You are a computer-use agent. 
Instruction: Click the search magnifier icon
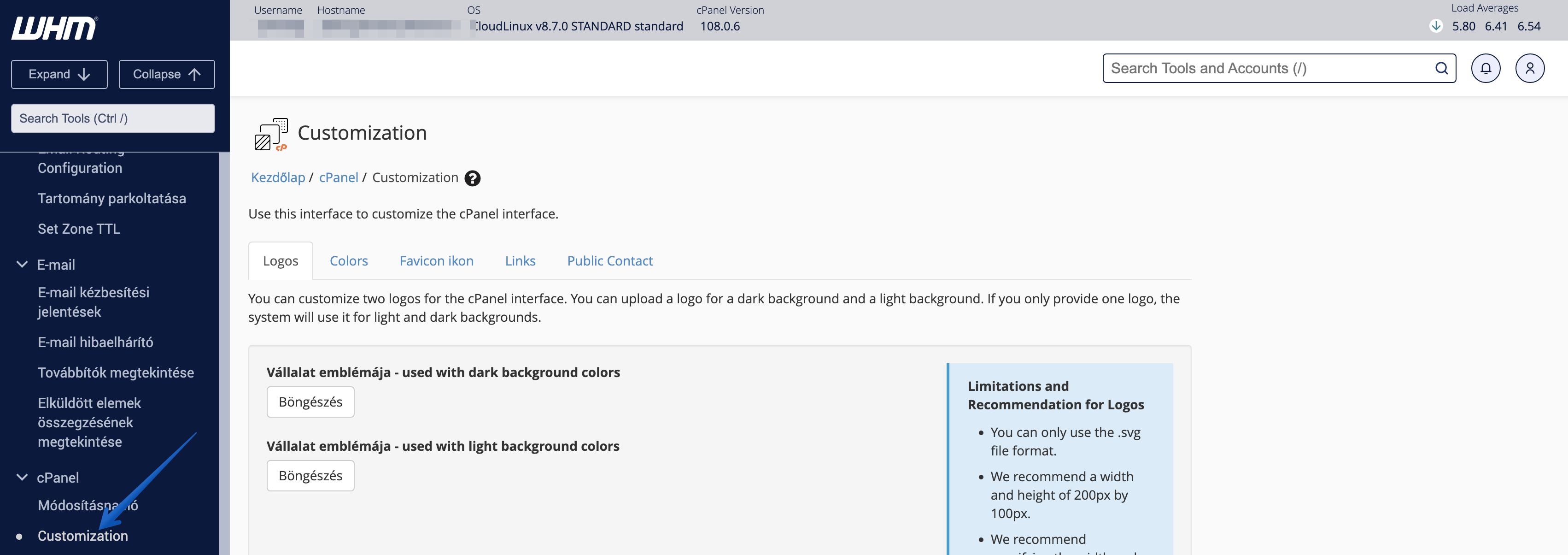pyautogui.click(x=1441, y=68)
